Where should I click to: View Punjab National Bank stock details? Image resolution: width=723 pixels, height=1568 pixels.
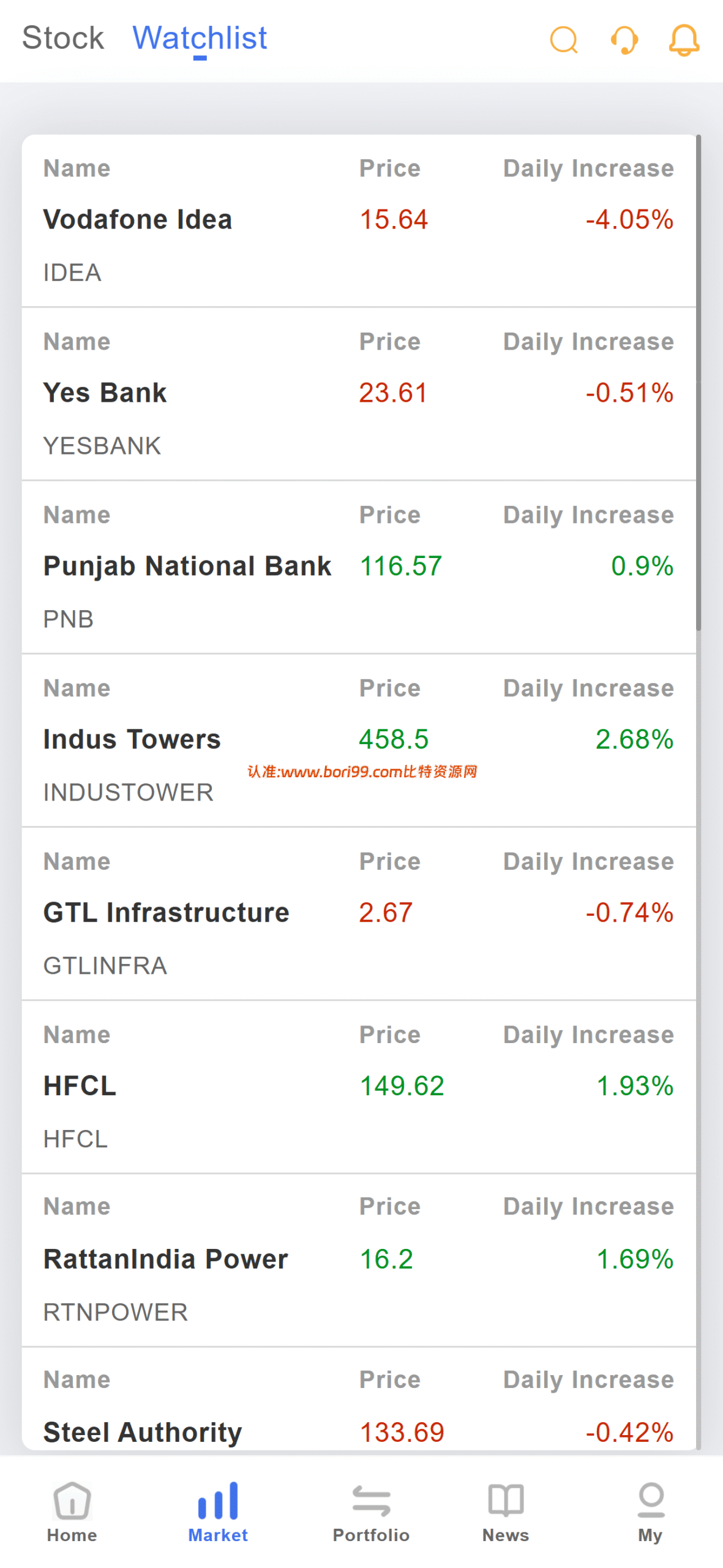pos(359,567)
